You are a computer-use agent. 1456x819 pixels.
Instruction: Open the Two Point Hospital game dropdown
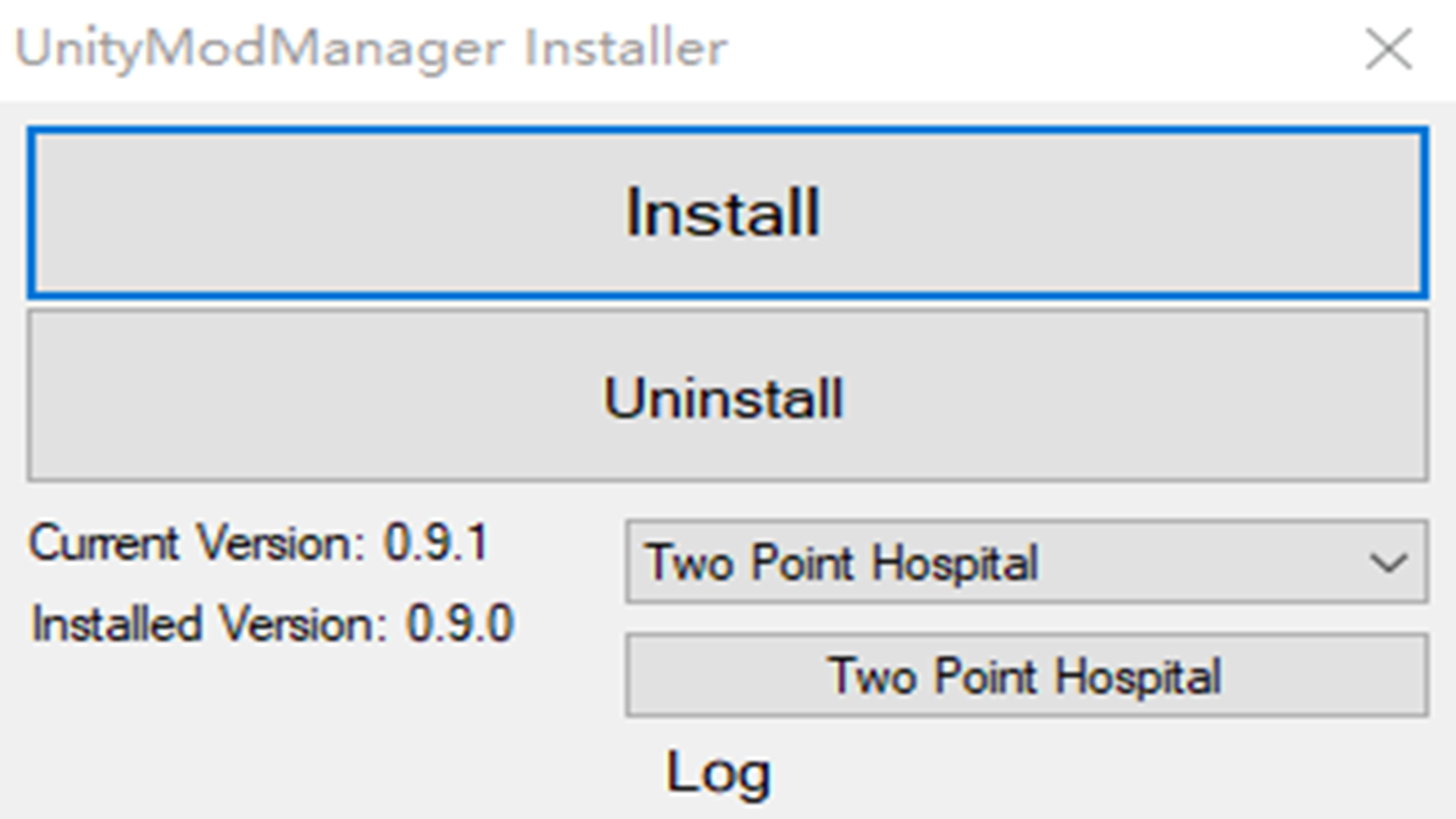tap(1025, 563)
